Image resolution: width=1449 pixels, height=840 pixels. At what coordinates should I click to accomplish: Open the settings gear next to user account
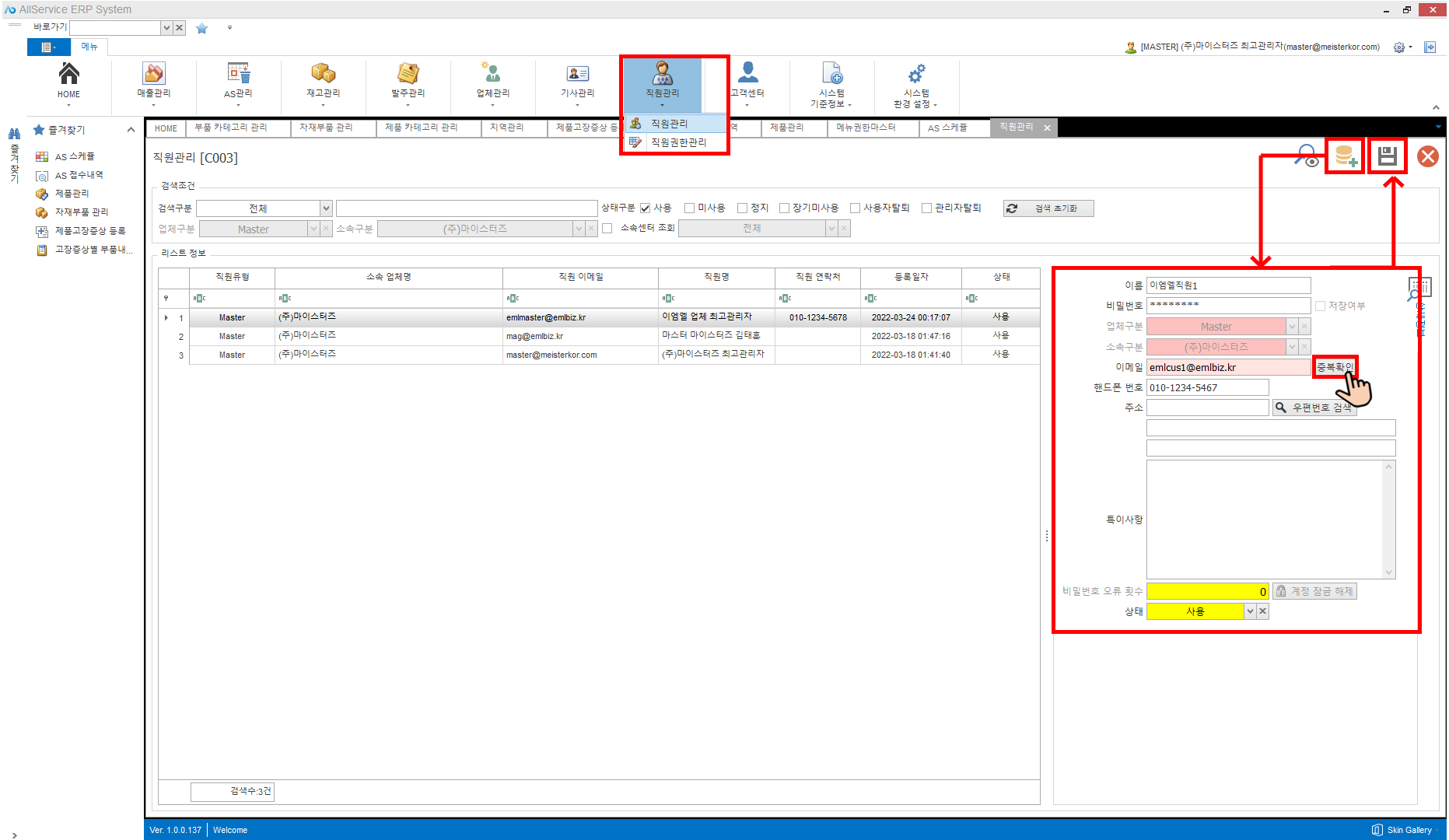coord(1399,47)
